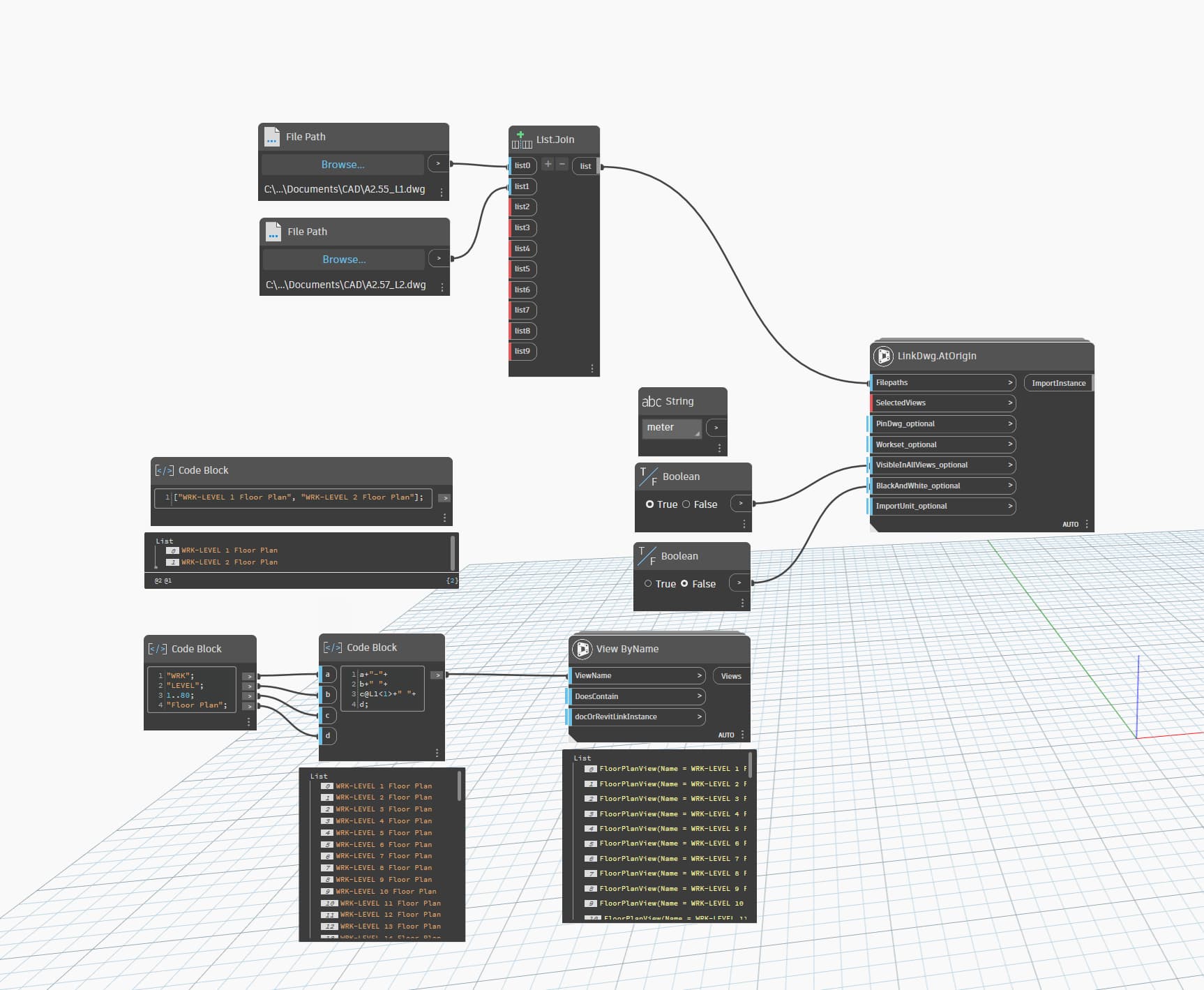
Task: Open the three-dot menu on the A2.57_L2.dwg File Path node
Action: [442, 287]
